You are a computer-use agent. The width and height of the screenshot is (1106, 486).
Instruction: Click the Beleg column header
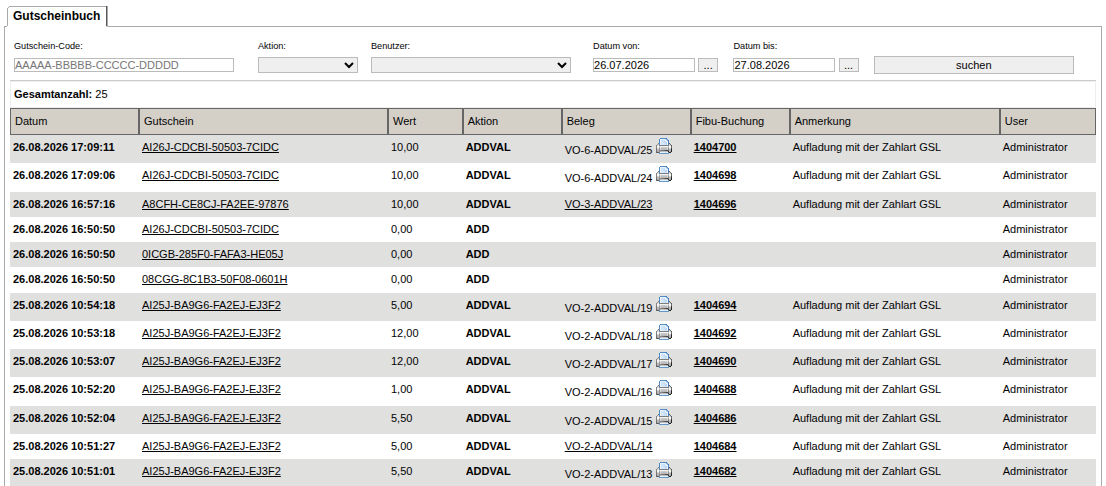[626, 121]
